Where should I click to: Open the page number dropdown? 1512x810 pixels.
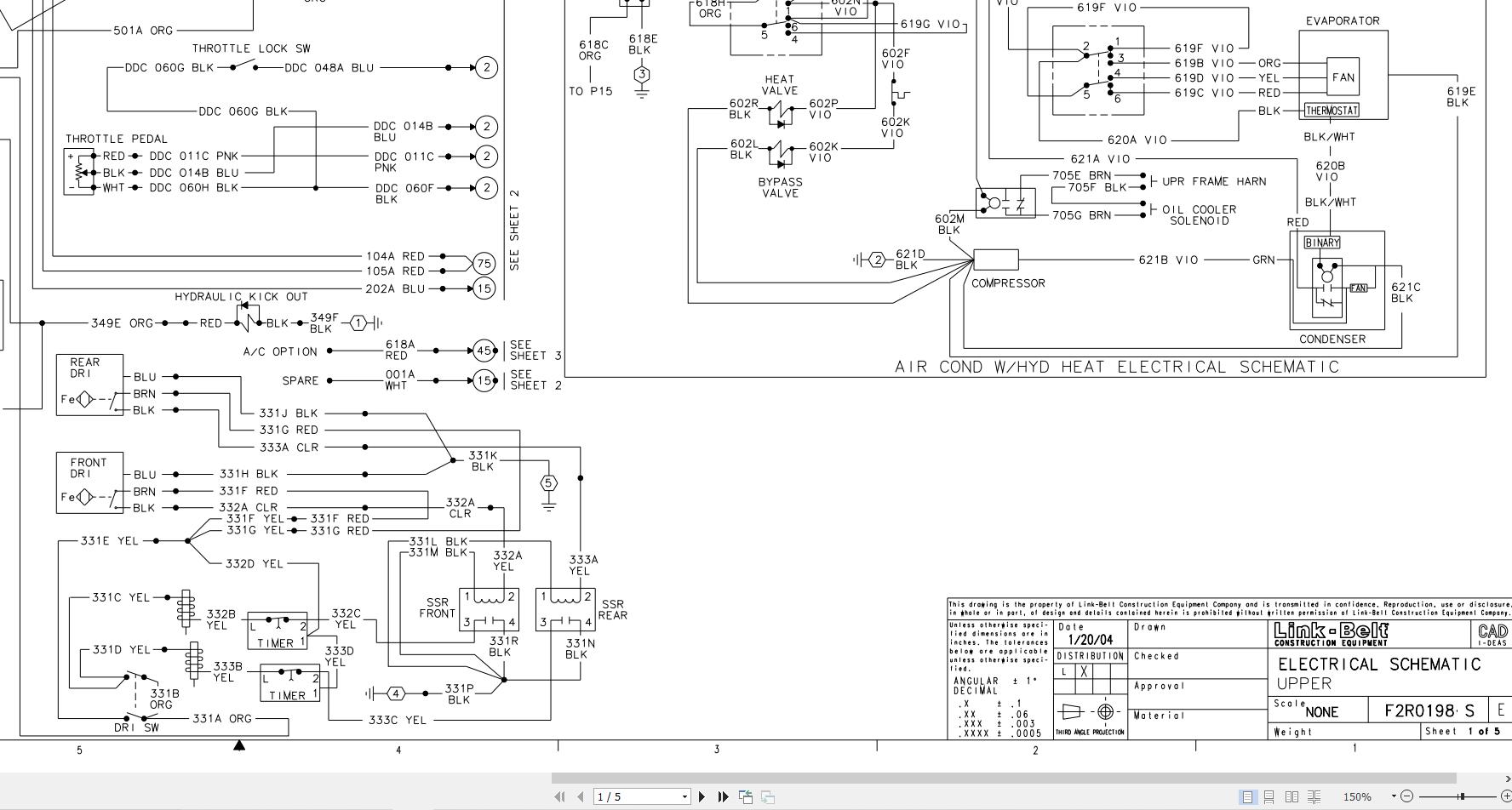(684, 796)
